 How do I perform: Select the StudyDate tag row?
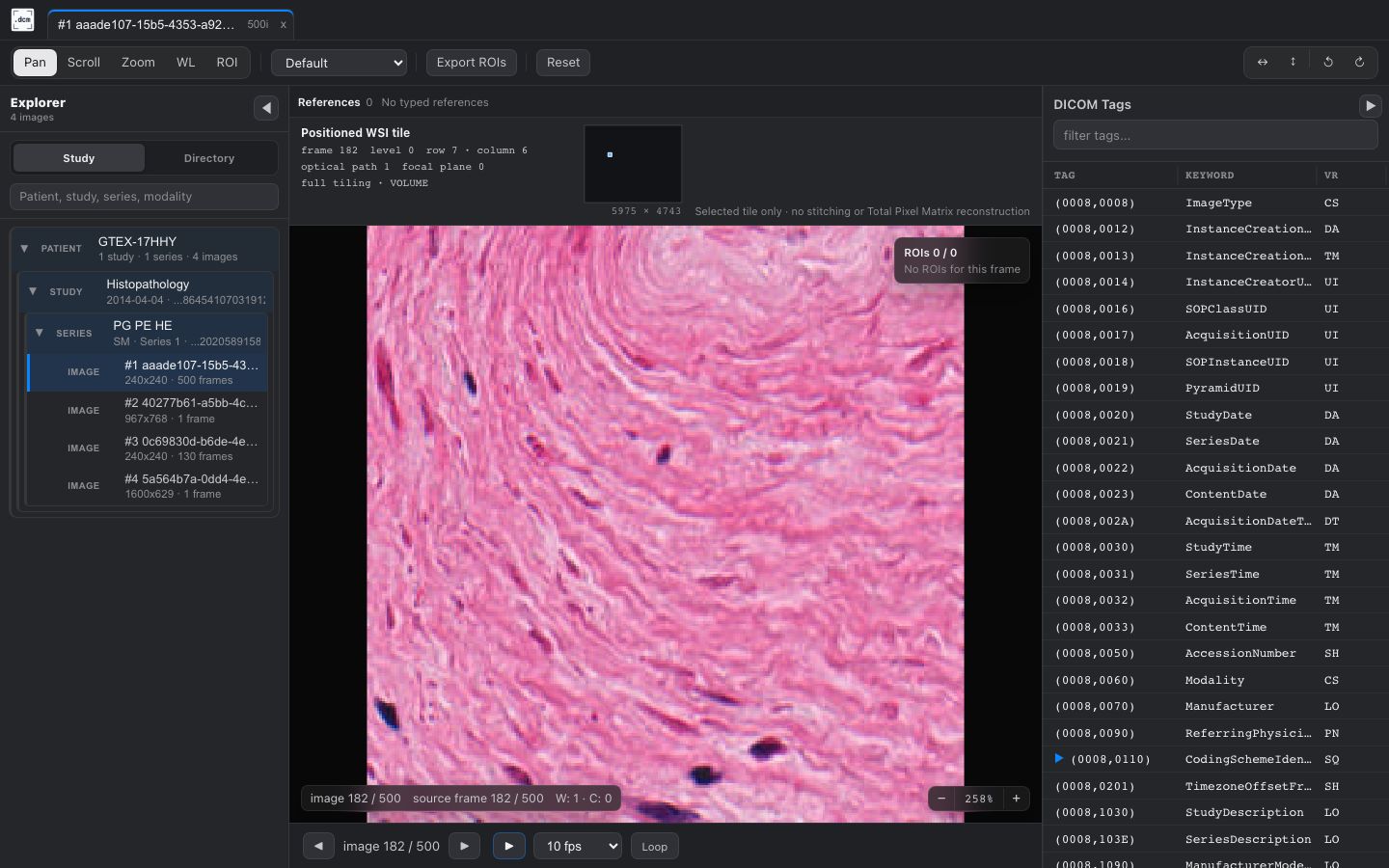coord(1215,415)
